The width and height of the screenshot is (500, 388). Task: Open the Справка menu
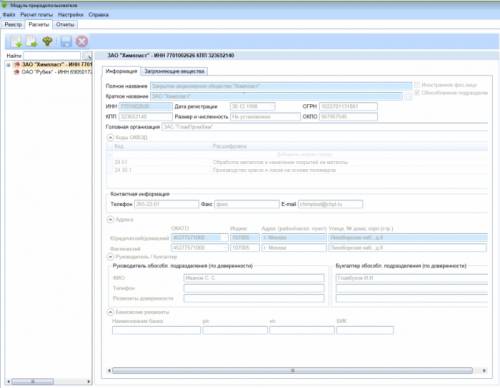98,15
